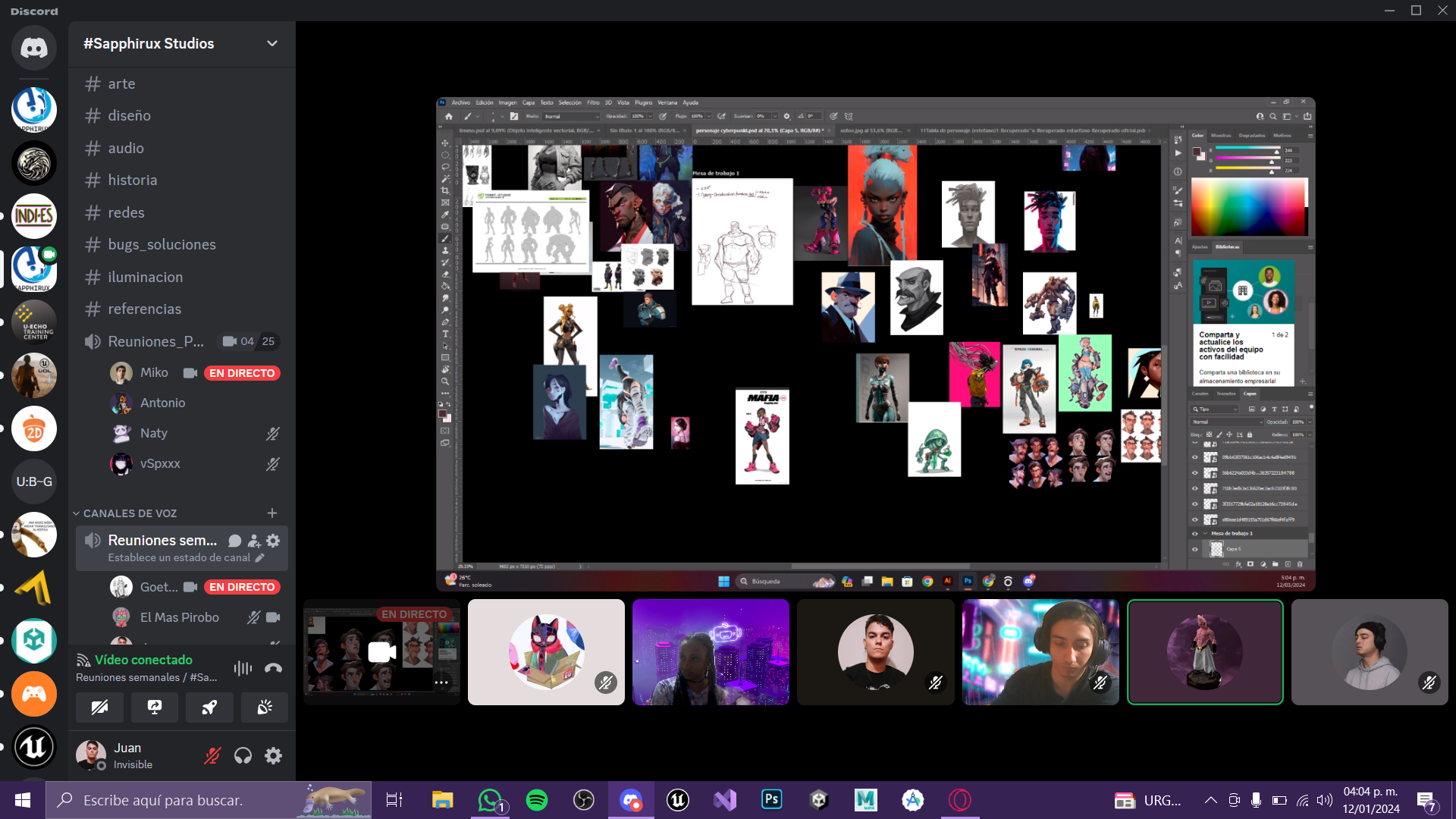Image resolution: width=1456 pixels, height=819 pixels.
Task: Open more options on your stream preview
Action: point(441,682)
